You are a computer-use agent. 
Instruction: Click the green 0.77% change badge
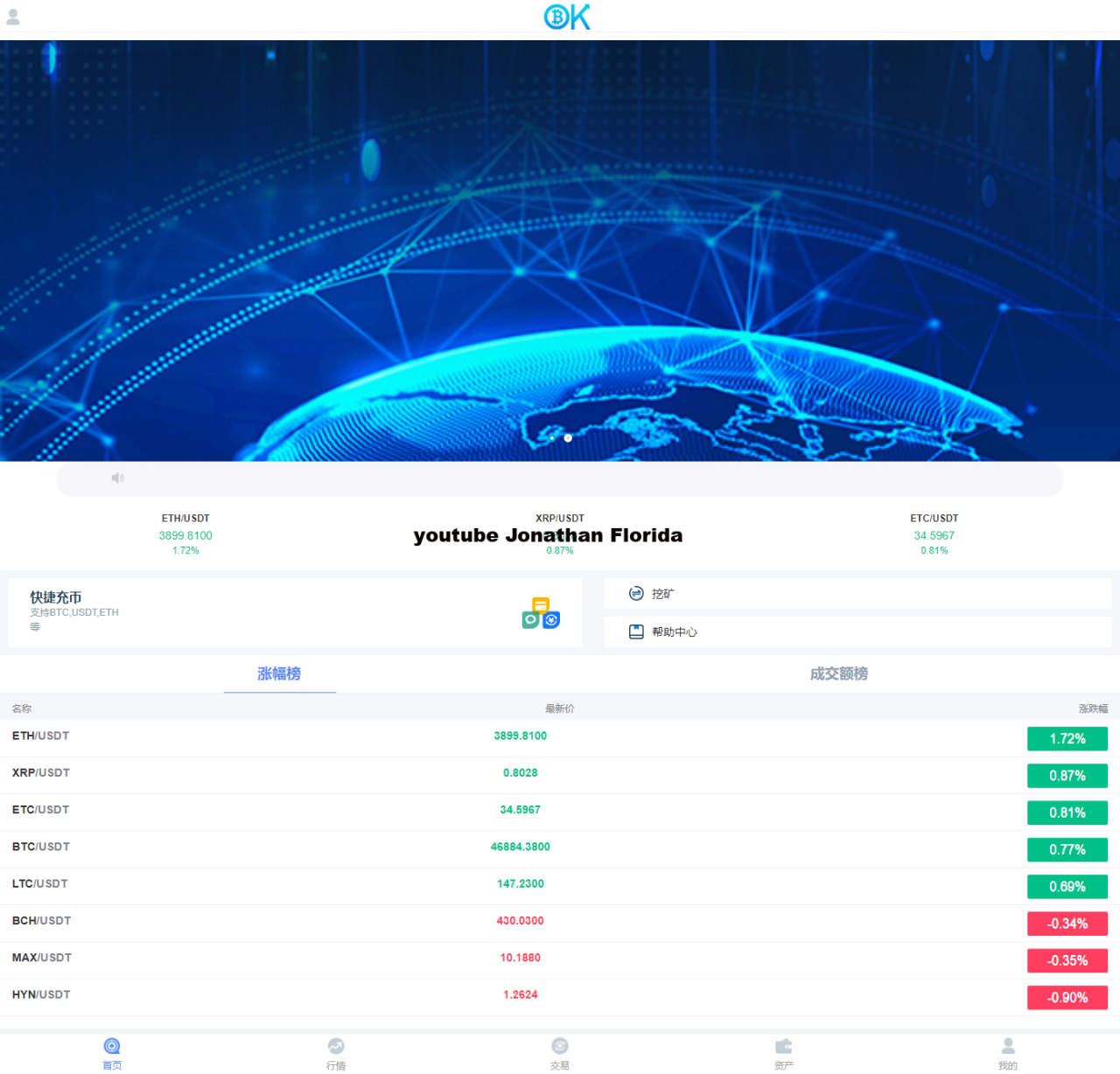click(x=1067, y=849)
